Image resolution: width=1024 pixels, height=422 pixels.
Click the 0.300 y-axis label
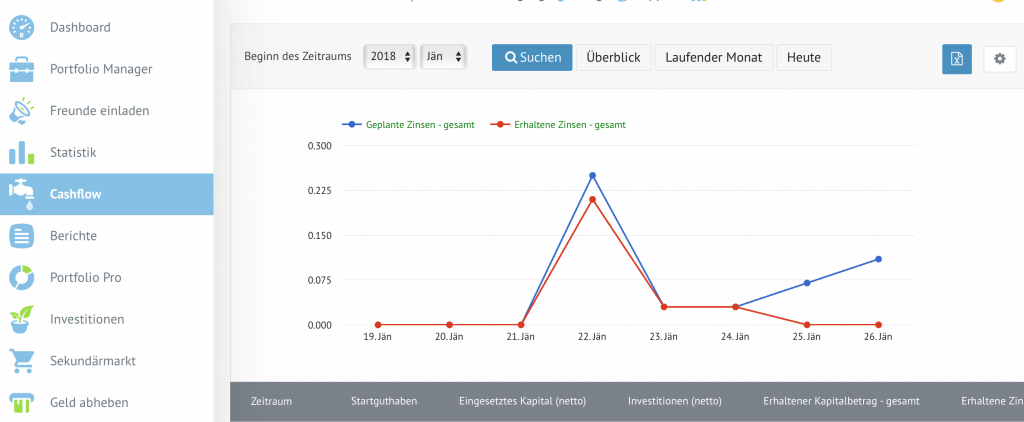[x=320, y=146]
